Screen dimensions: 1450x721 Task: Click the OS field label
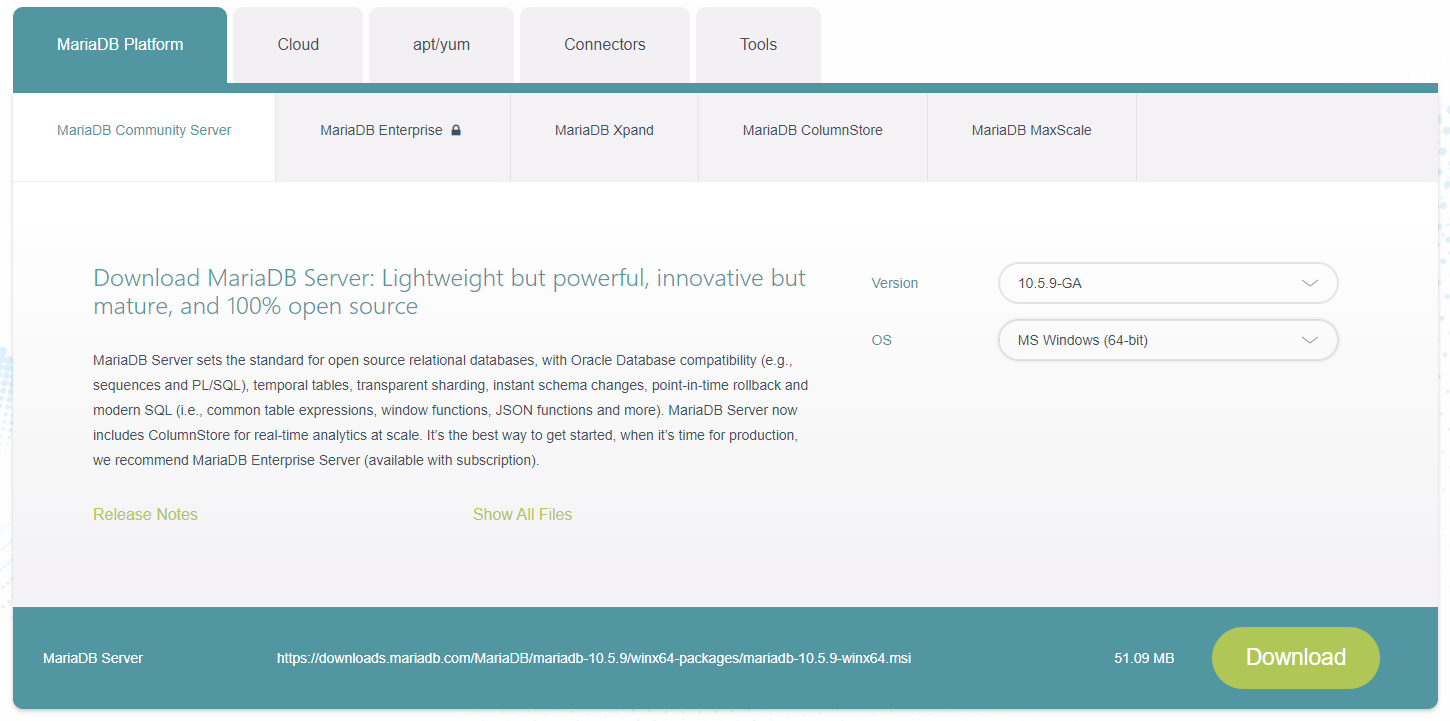(881, 340)
